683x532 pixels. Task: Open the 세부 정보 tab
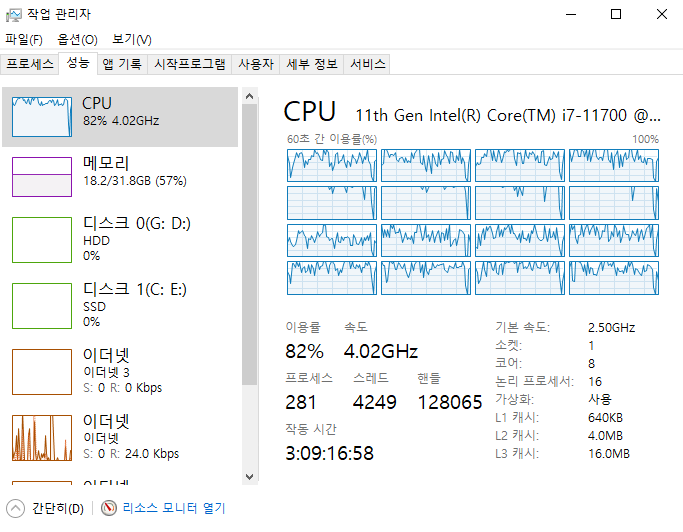point(312,64)
